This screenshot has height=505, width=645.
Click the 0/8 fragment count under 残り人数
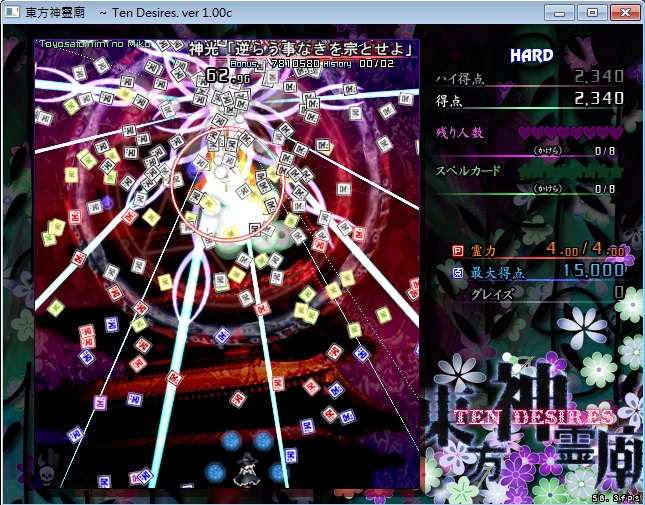605,151
